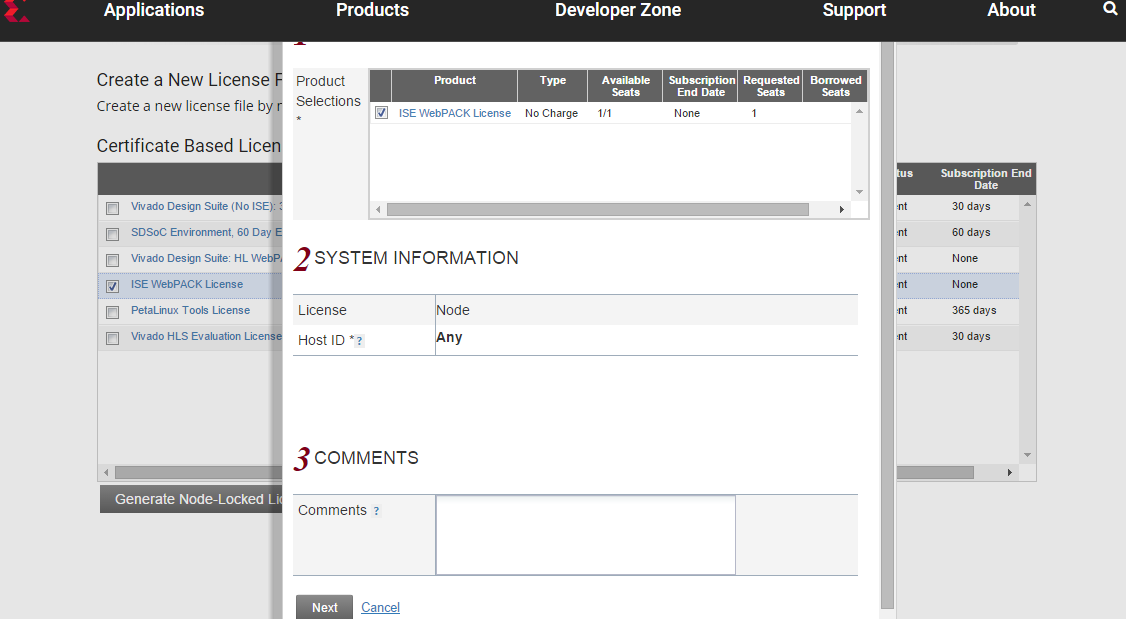Viewport: 1126px width, 619px height.
Task: Click the Next button
Action: click(x=325, y=608)
